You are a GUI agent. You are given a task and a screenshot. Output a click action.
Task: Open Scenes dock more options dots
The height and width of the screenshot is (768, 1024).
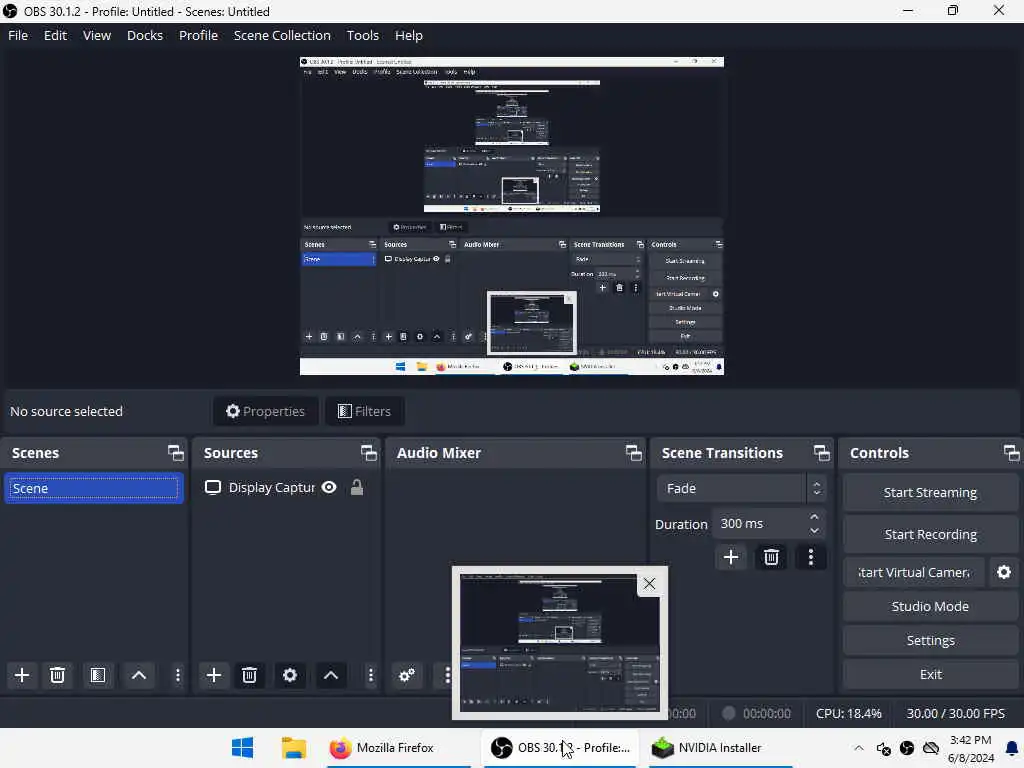178,675
